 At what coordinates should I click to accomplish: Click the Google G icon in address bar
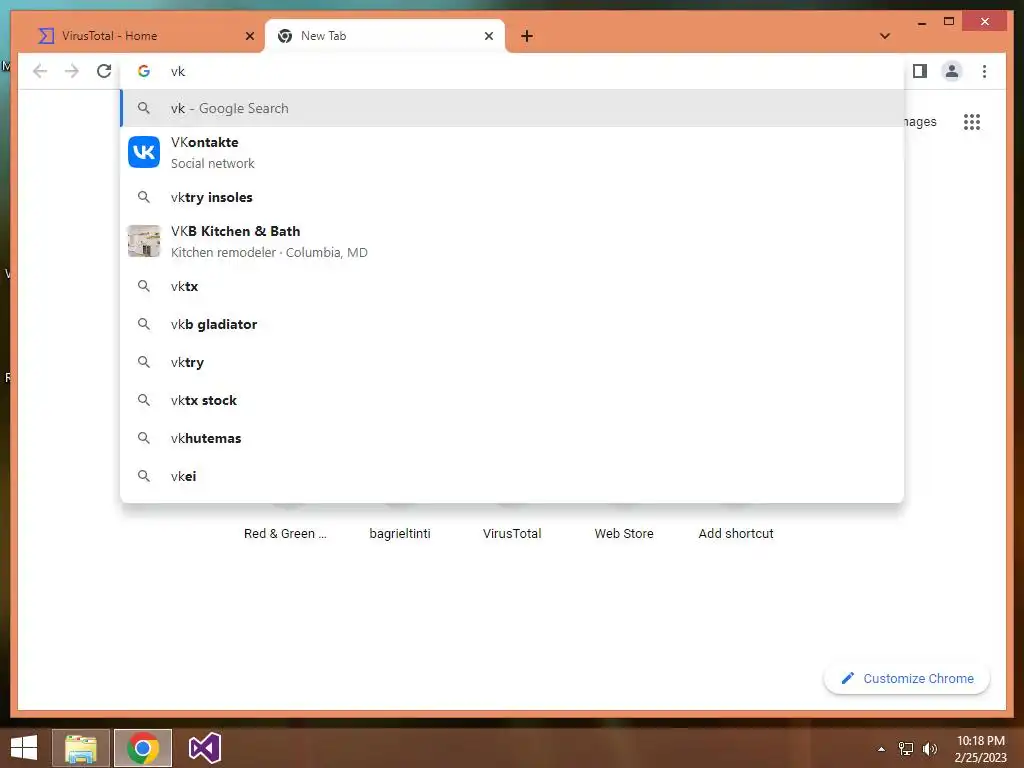pos(144,71)
